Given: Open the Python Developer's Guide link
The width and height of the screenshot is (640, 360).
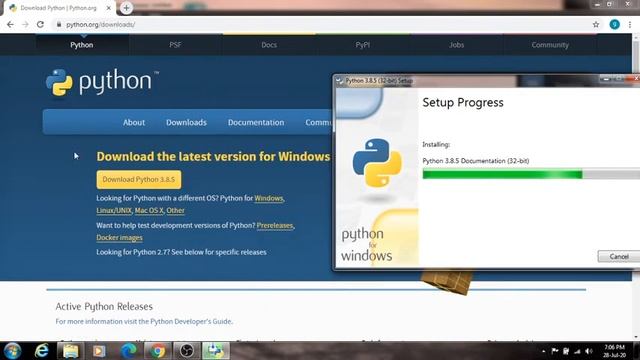Looking at the screenshot, I should pyautogui.click(x=191, y=322).
